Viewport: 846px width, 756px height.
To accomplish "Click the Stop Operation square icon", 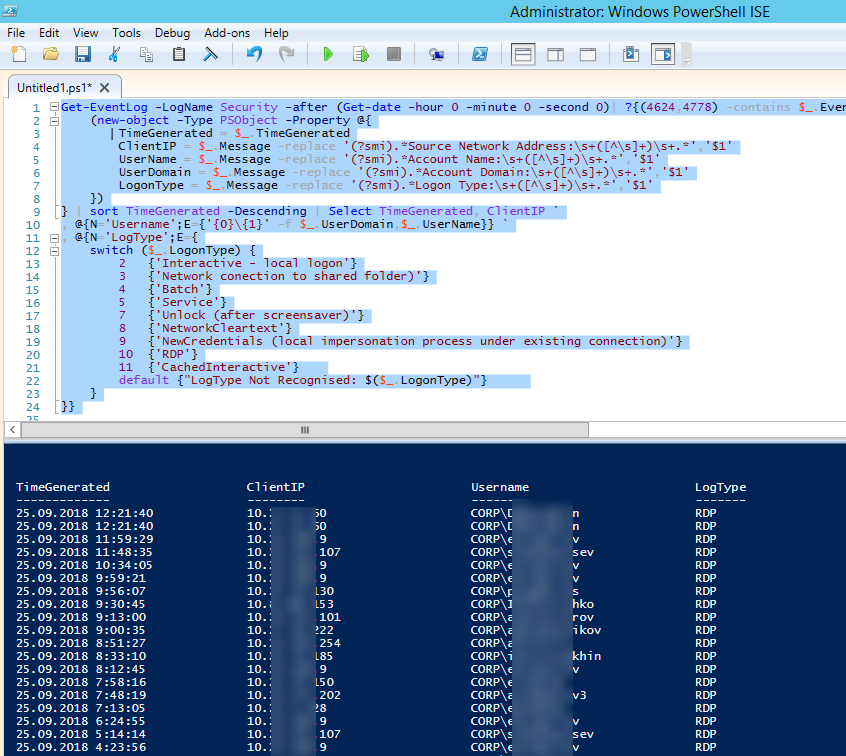I will click(x=393, y=54).
